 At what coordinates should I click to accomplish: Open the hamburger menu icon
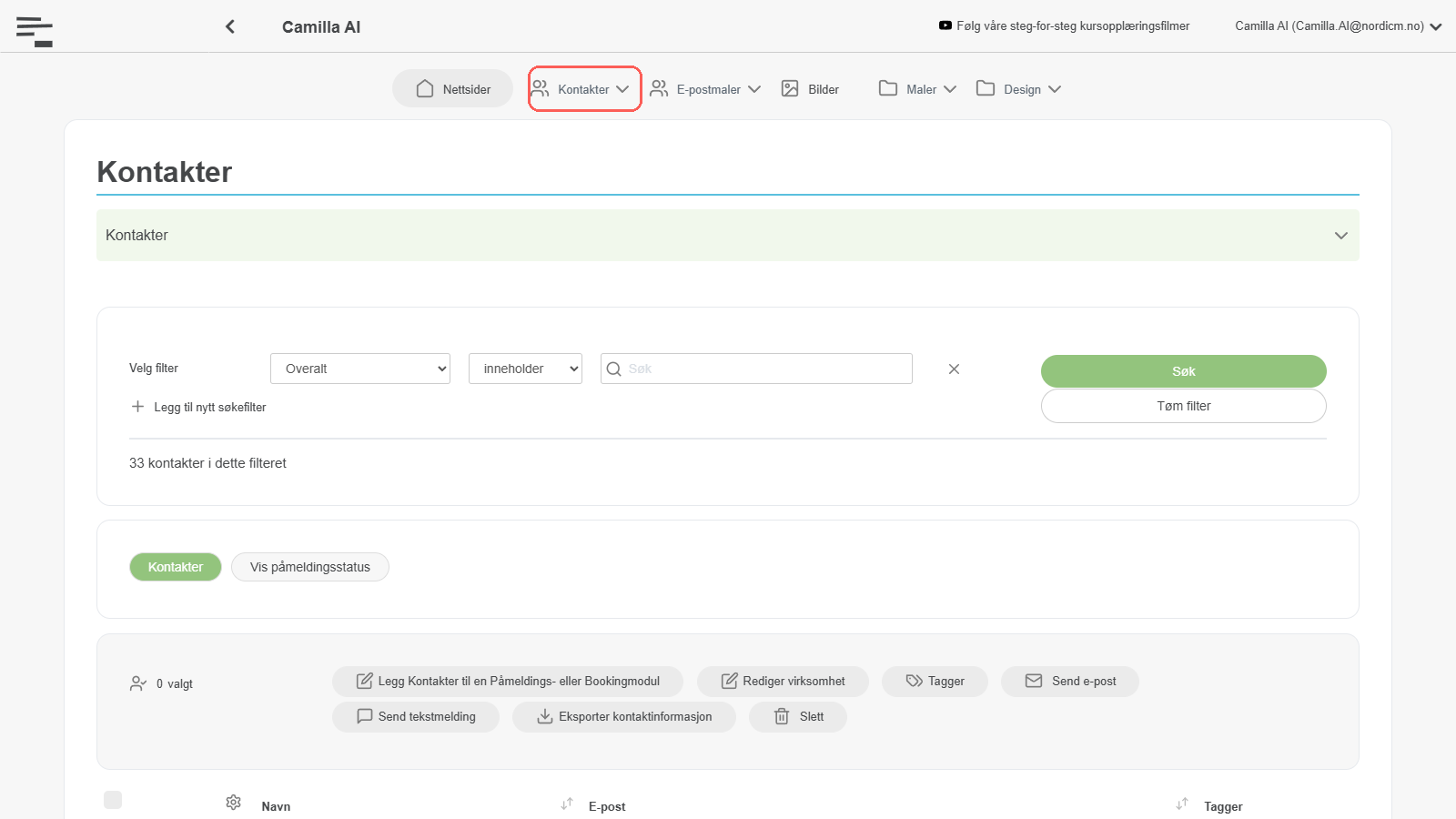(35, 31)
